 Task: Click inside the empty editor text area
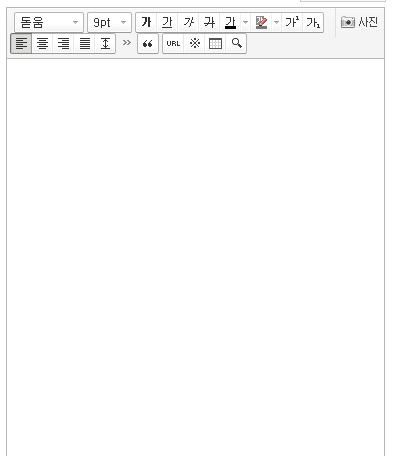pyautogui.click(x=195, y=257)
